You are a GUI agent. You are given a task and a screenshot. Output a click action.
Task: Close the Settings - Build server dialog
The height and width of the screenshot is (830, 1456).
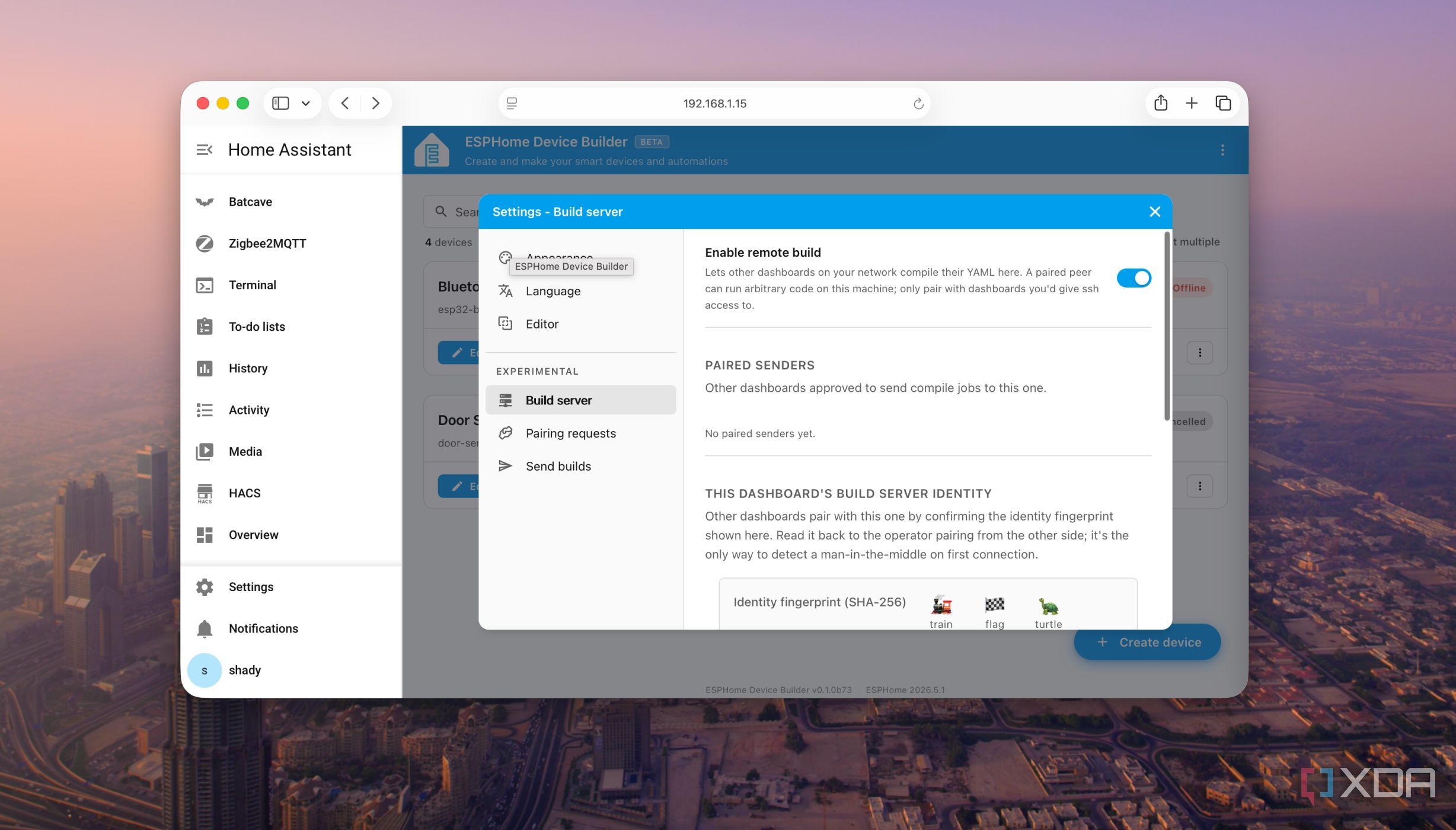click(x=1154, y=212)
